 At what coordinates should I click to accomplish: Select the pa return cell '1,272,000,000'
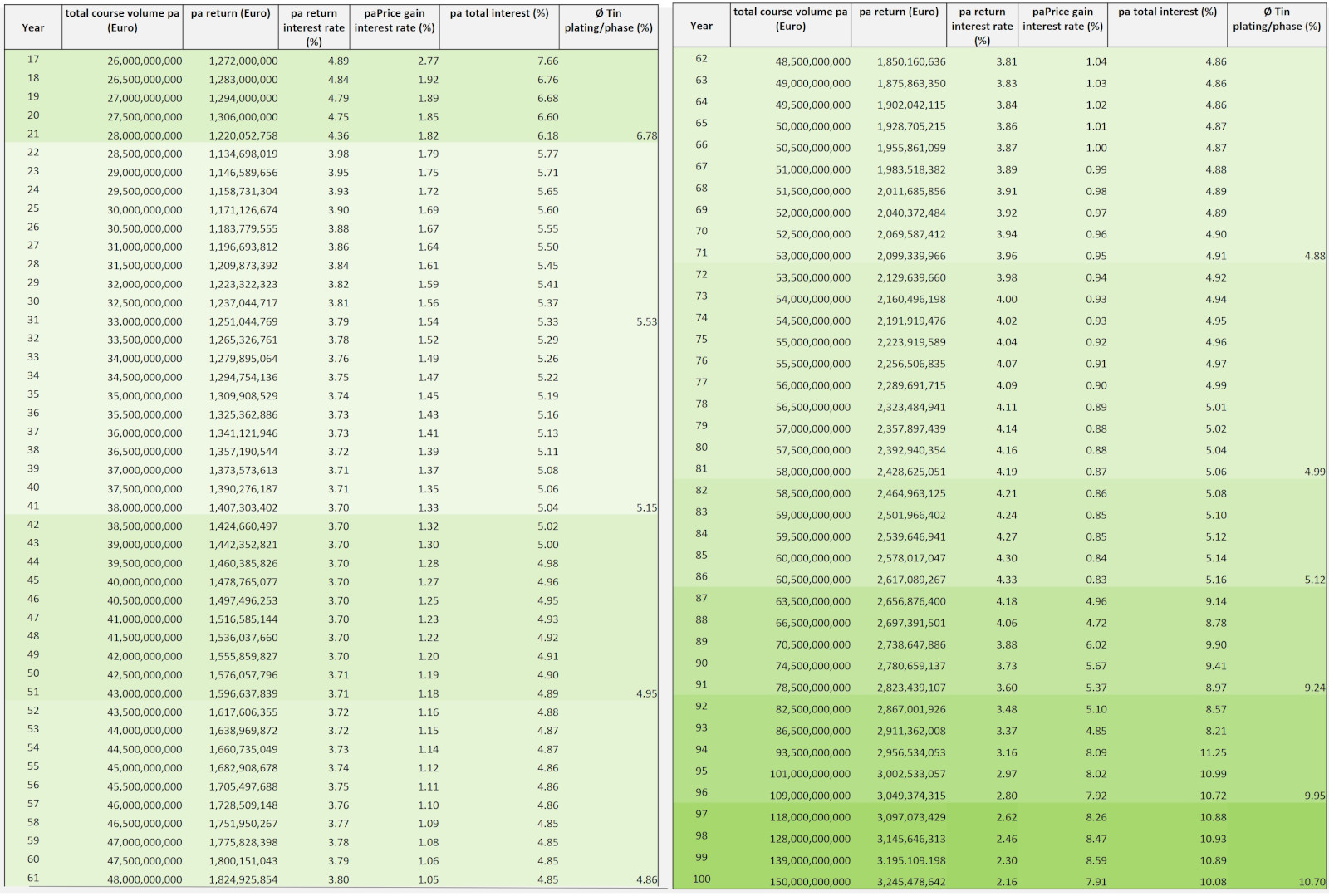pos(243,61)
